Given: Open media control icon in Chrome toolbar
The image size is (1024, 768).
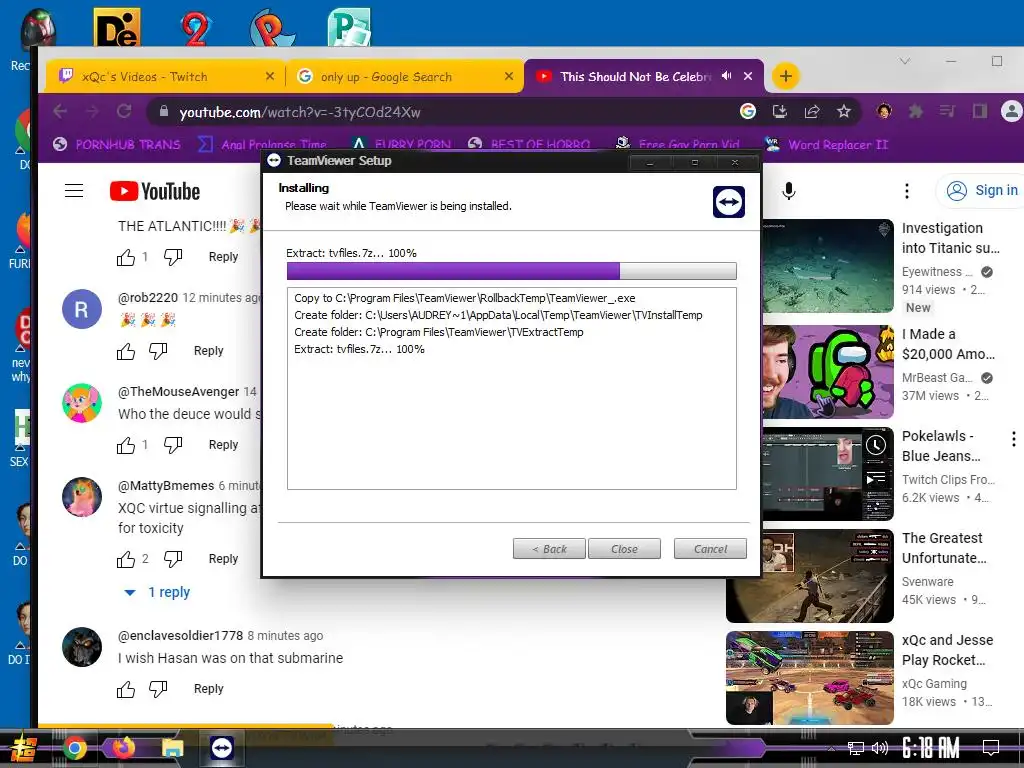Looking at the screenshot, I should pos(948,112).
